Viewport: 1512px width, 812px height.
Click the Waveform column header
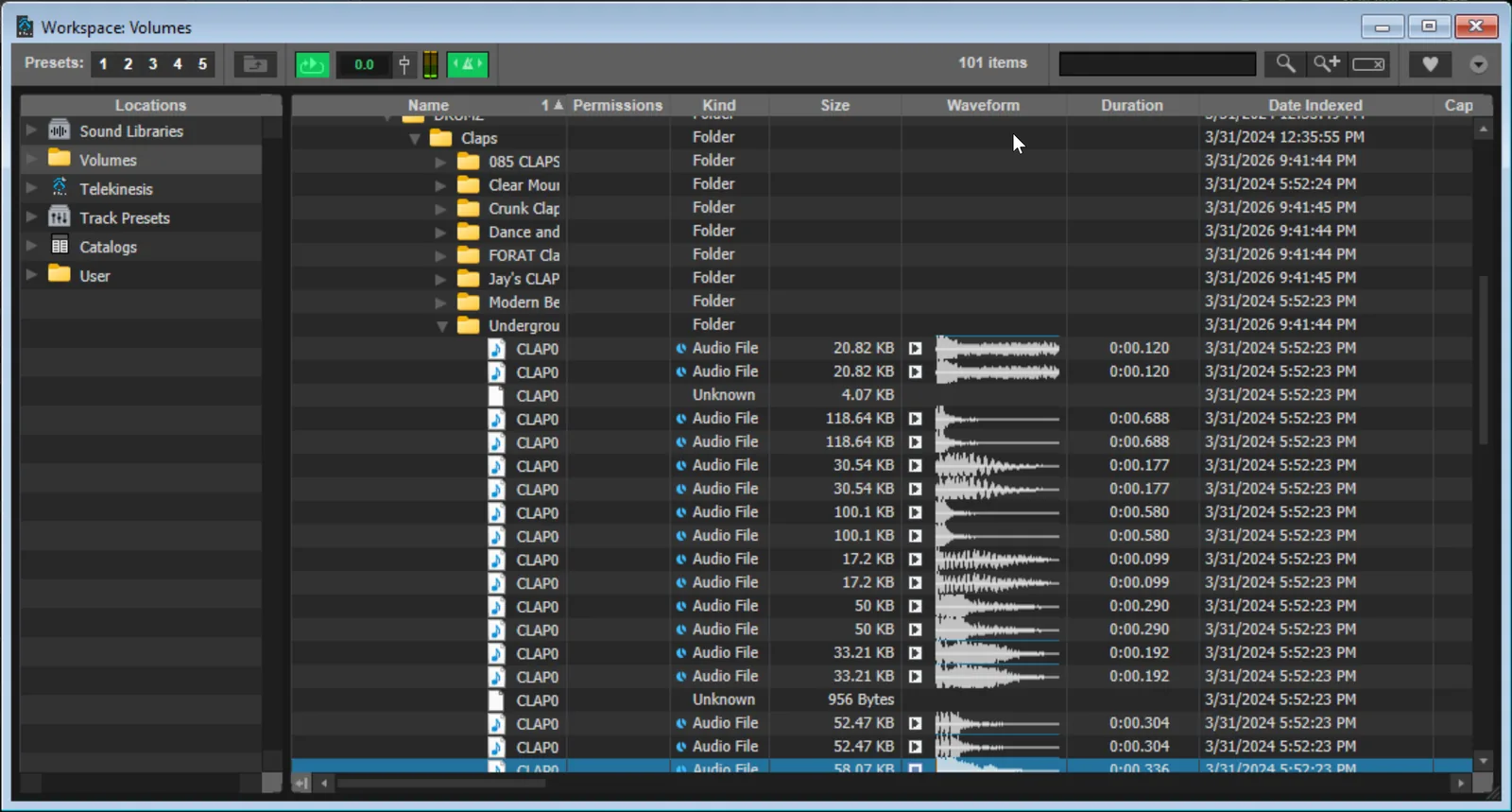pyautogui.click(x=984, y=105)
